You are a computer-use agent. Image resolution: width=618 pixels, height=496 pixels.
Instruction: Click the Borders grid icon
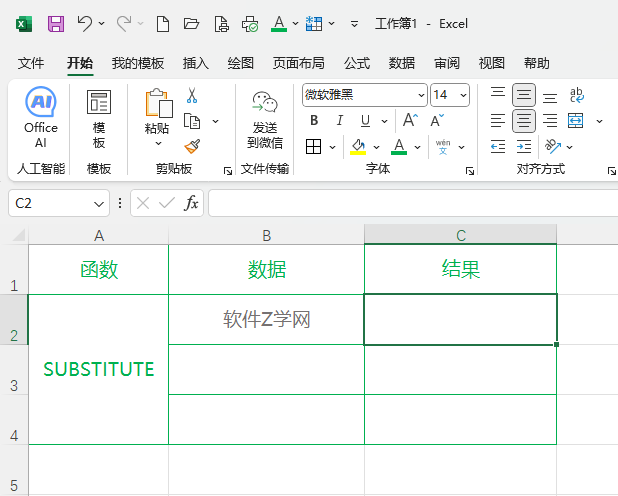313,147
